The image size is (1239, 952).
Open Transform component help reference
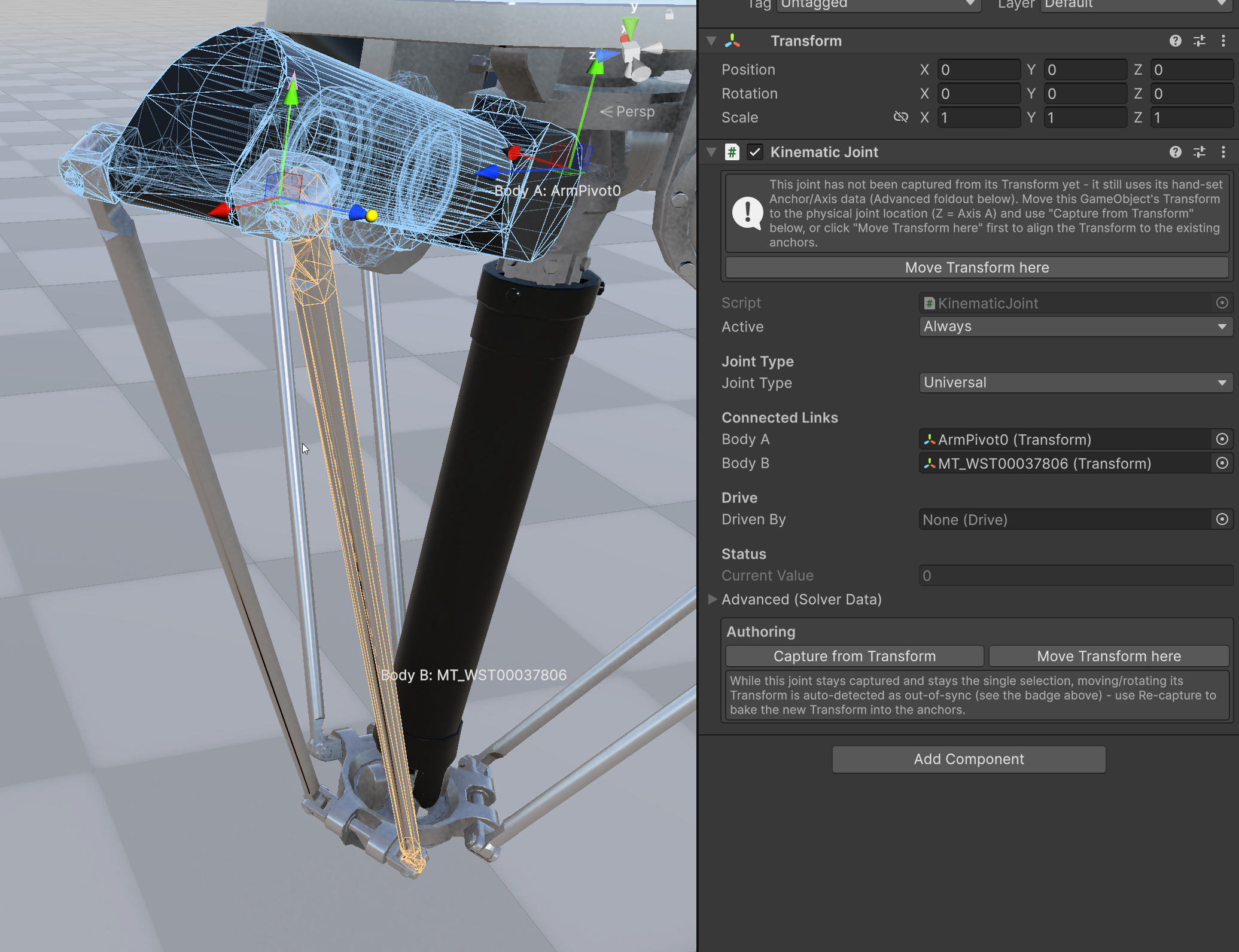pyautogui.click(x=1175, y=41)
